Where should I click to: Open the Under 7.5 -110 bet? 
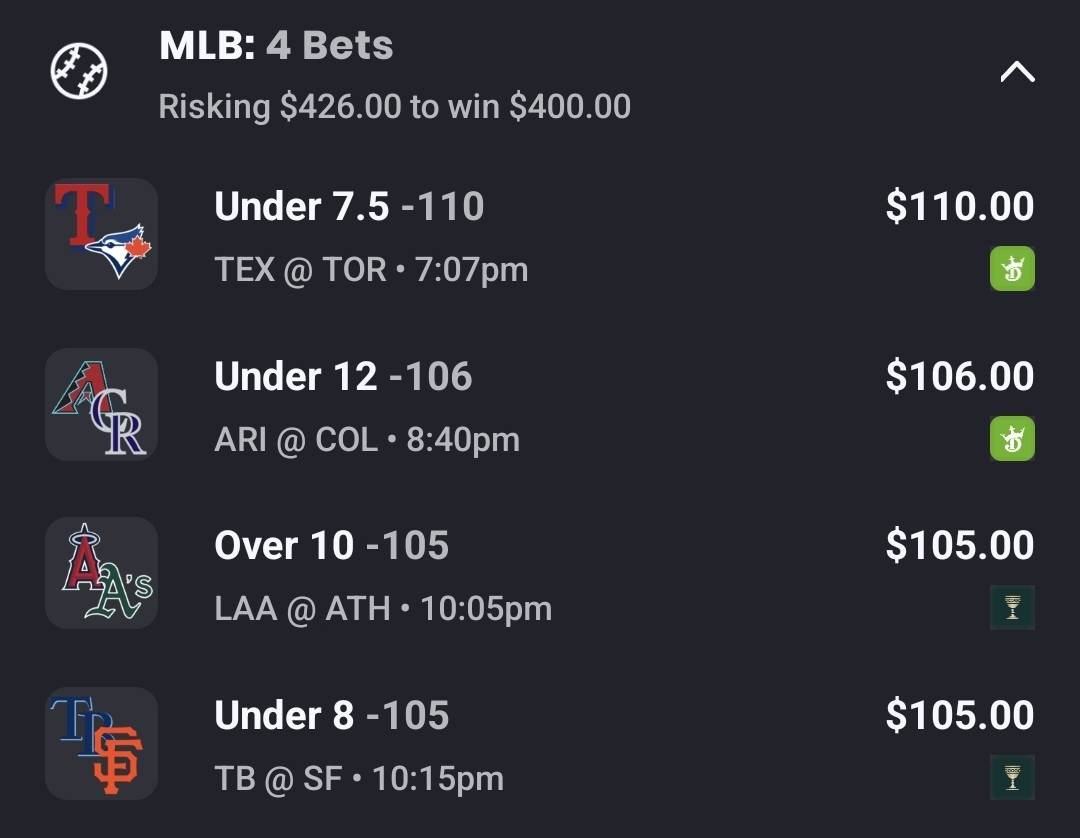click(349, 207)
